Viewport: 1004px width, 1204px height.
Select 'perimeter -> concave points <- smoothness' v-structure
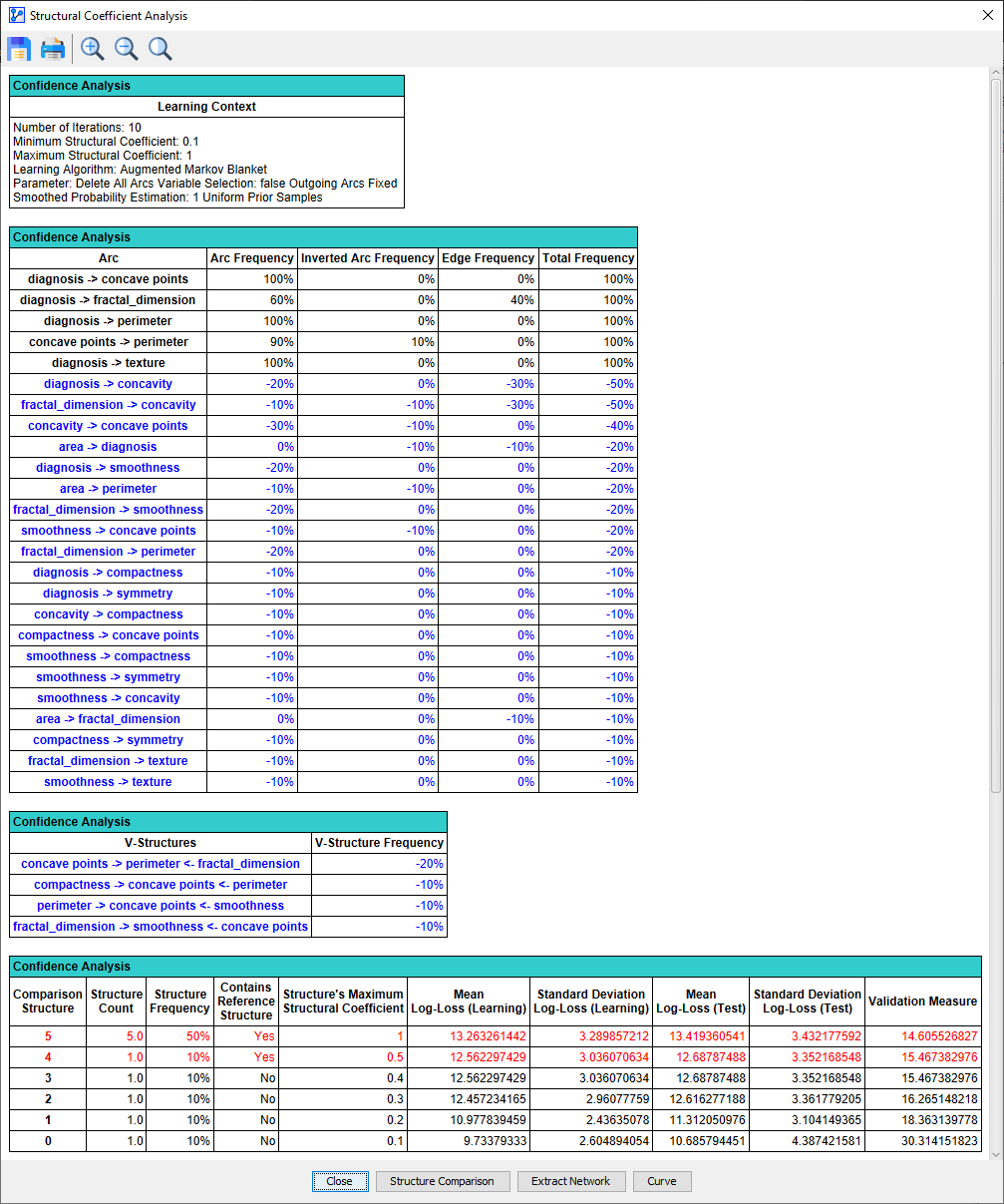tap(161, 906)
